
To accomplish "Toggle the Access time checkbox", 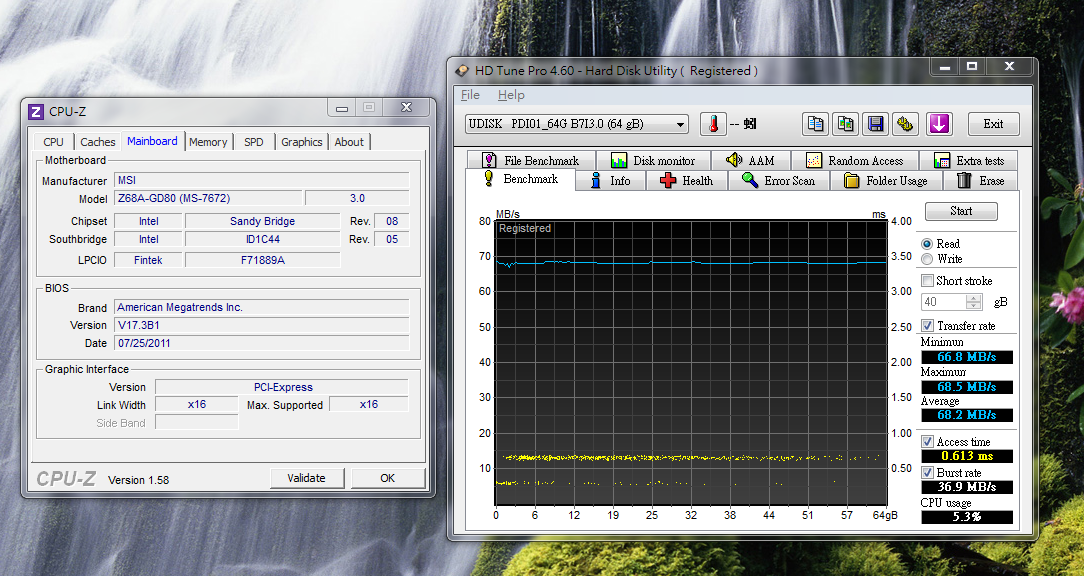I will [928, 442].
